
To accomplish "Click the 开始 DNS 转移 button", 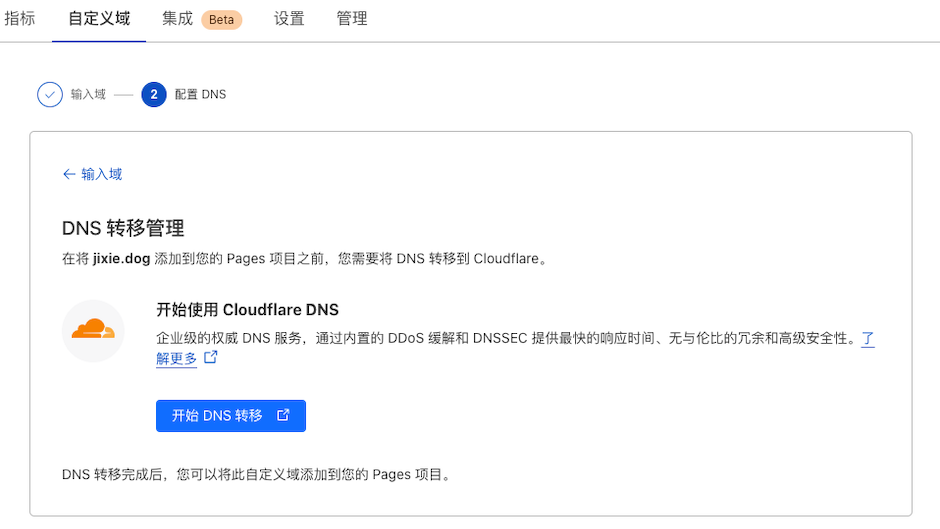I will (x=231, y=416).
